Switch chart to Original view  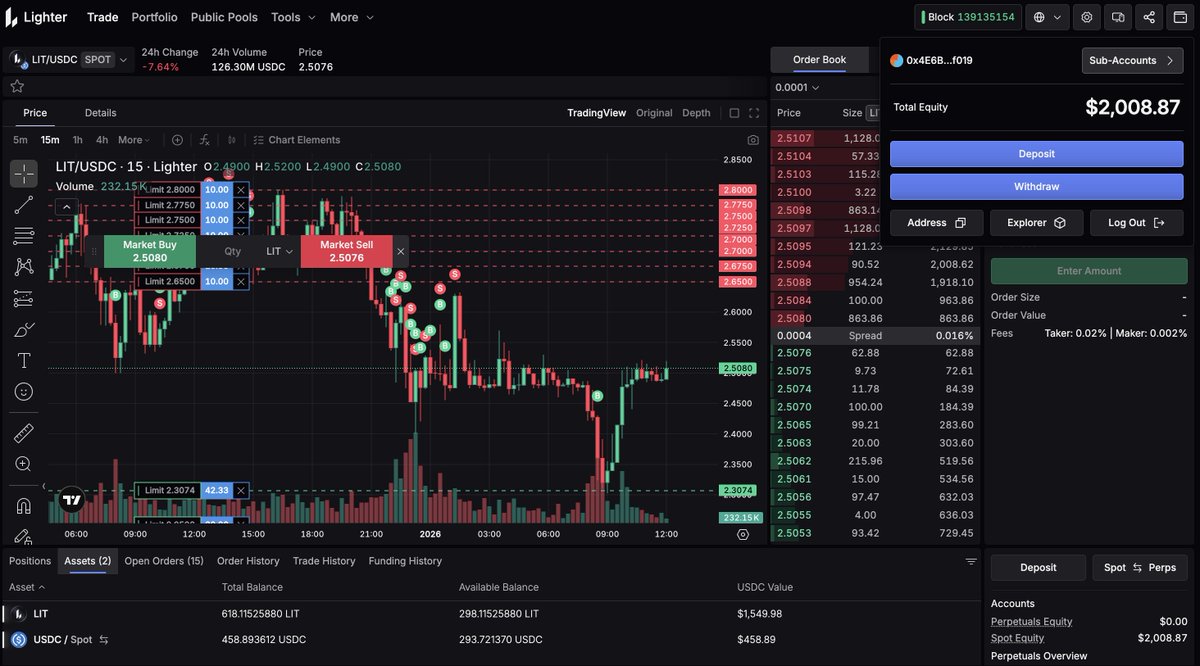[654, 113]
